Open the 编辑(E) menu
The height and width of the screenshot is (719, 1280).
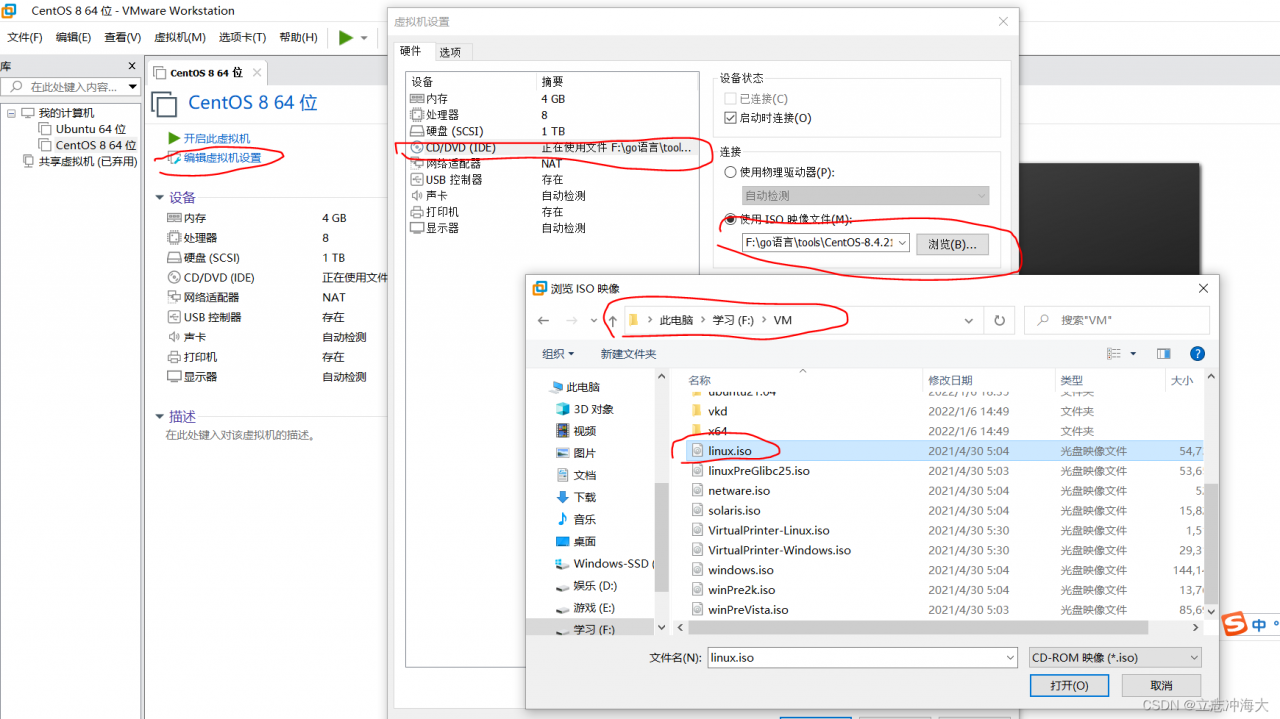click(73, 37)
